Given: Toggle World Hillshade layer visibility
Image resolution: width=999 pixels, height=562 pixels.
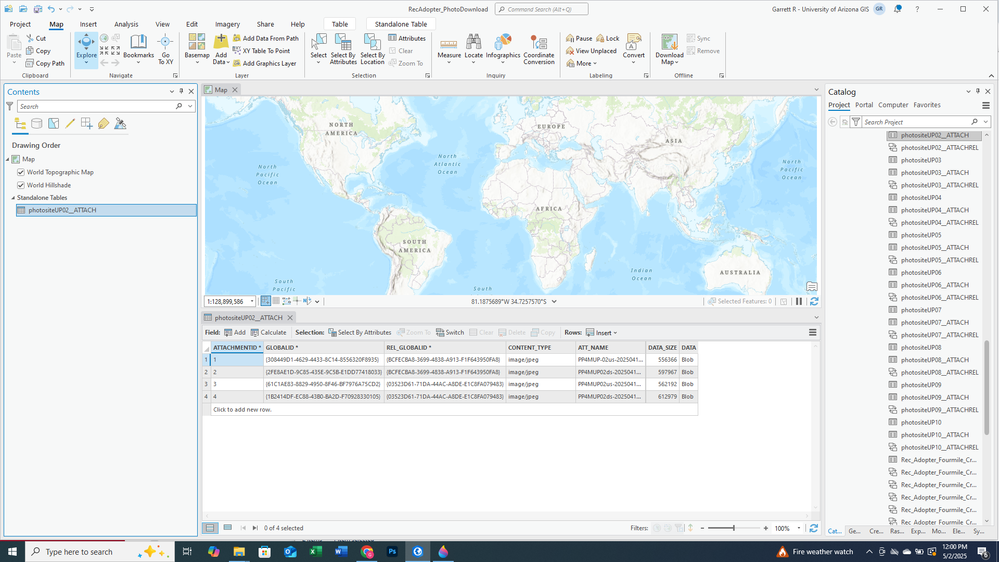Looking at the screenshot, I should pyautogui.click(x=21, y=185).
